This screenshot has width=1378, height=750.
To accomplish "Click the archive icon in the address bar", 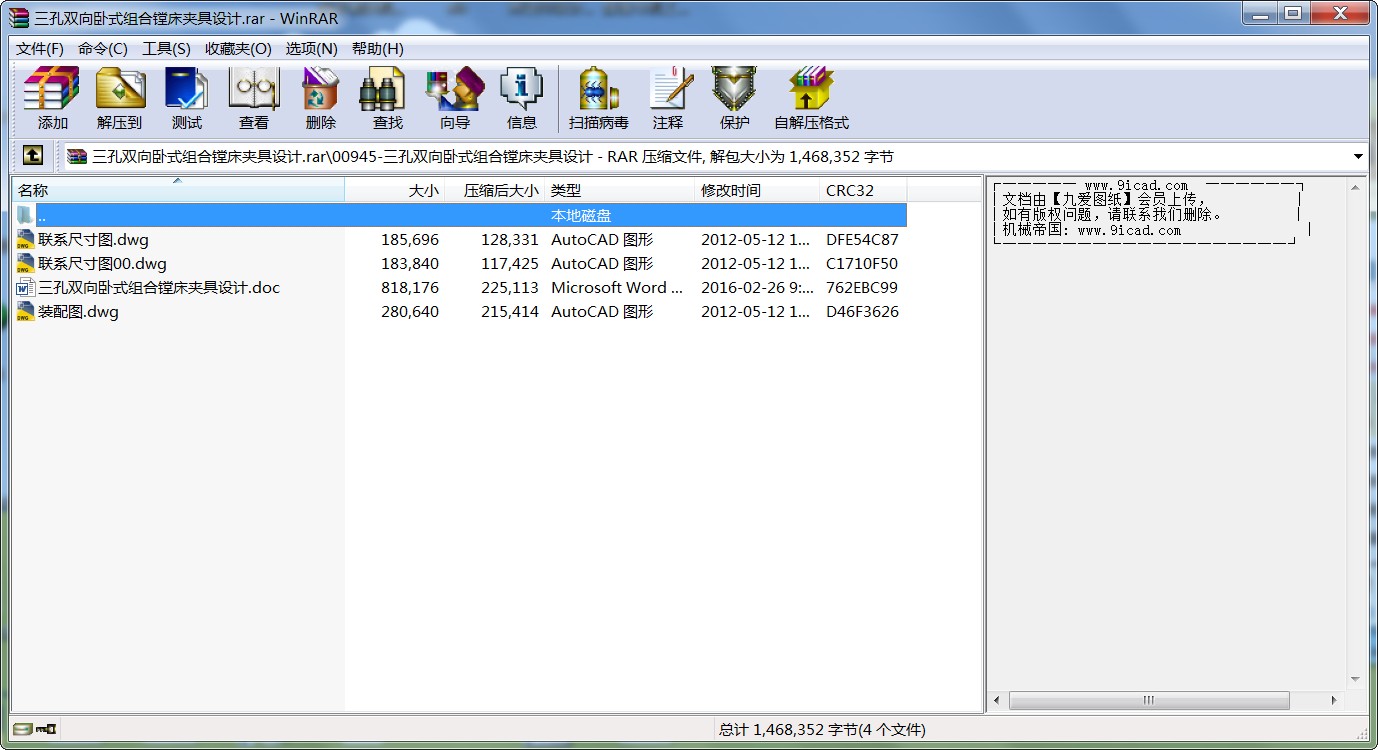I will 77,156.
